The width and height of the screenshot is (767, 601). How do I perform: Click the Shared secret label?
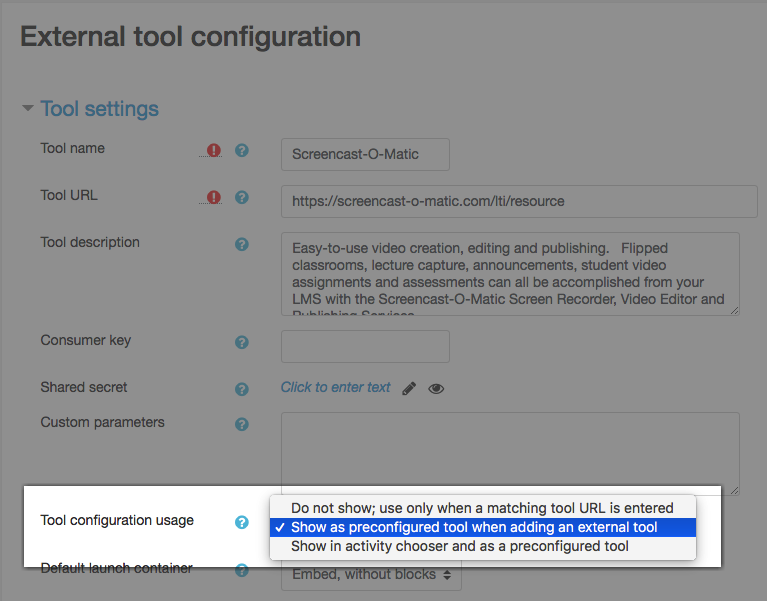(84, 387)
